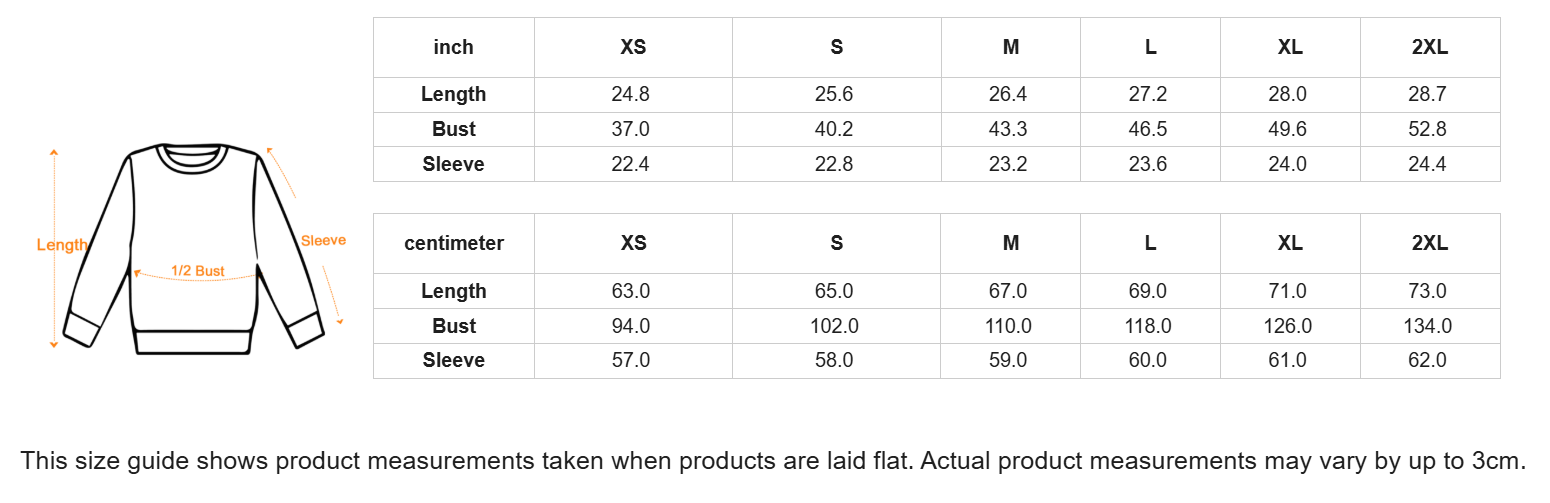Click the Bust row label in inch table
1550x503 pixels.
[x=453, y=129]
